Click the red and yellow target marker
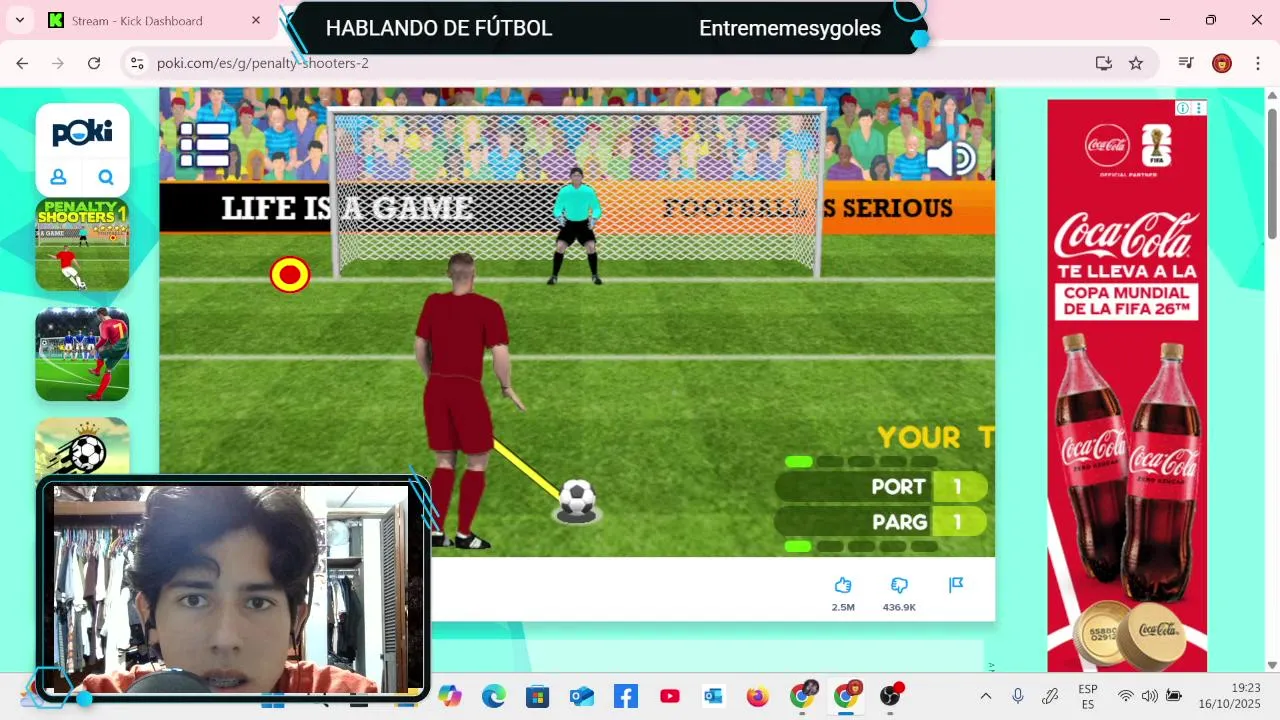Screen dimensions: 1280x720 click(x=290, y=274)
